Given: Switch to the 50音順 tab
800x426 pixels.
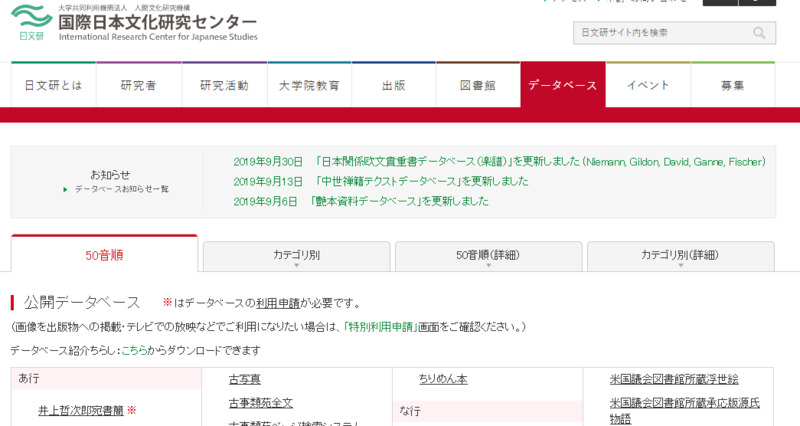Looking at the screenshot, I should click(x=104, y=255).
